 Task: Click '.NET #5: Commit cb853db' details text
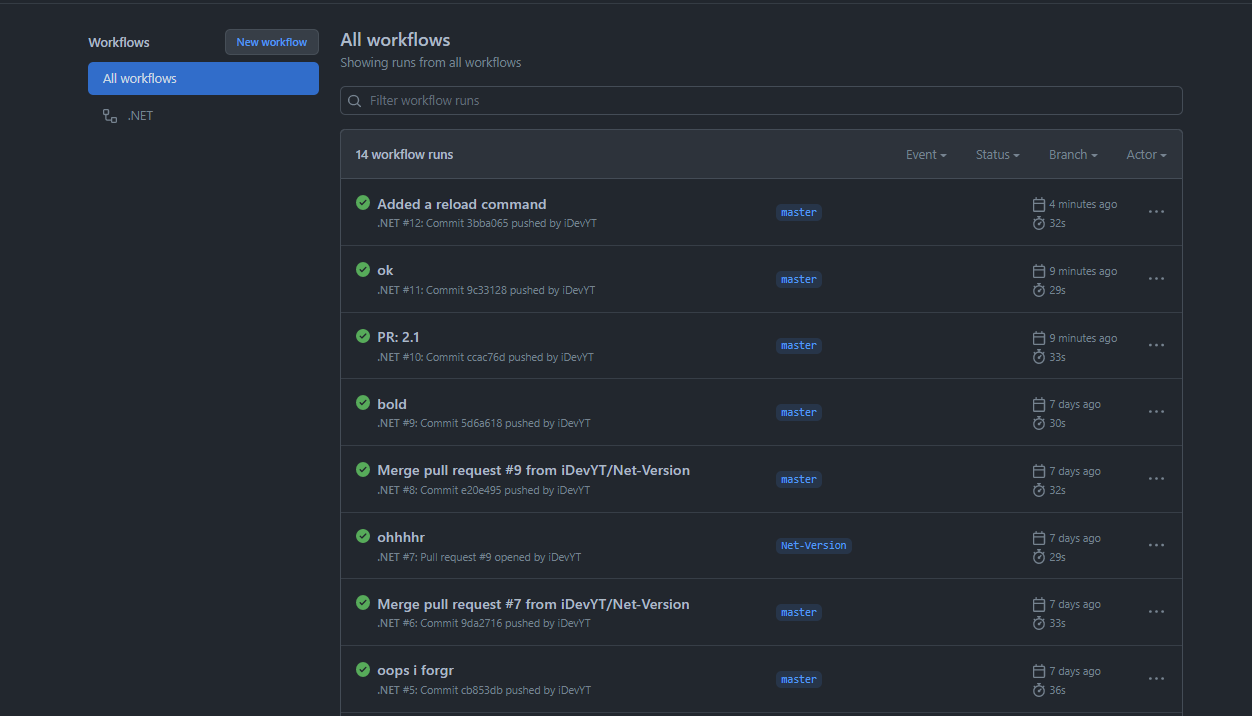point(484,690)
